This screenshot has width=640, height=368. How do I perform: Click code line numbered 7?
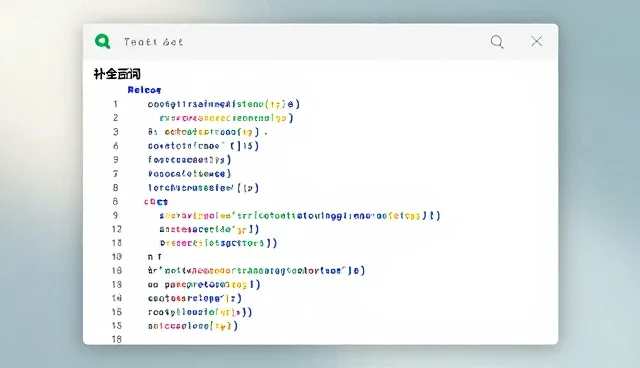coord(189,173)
